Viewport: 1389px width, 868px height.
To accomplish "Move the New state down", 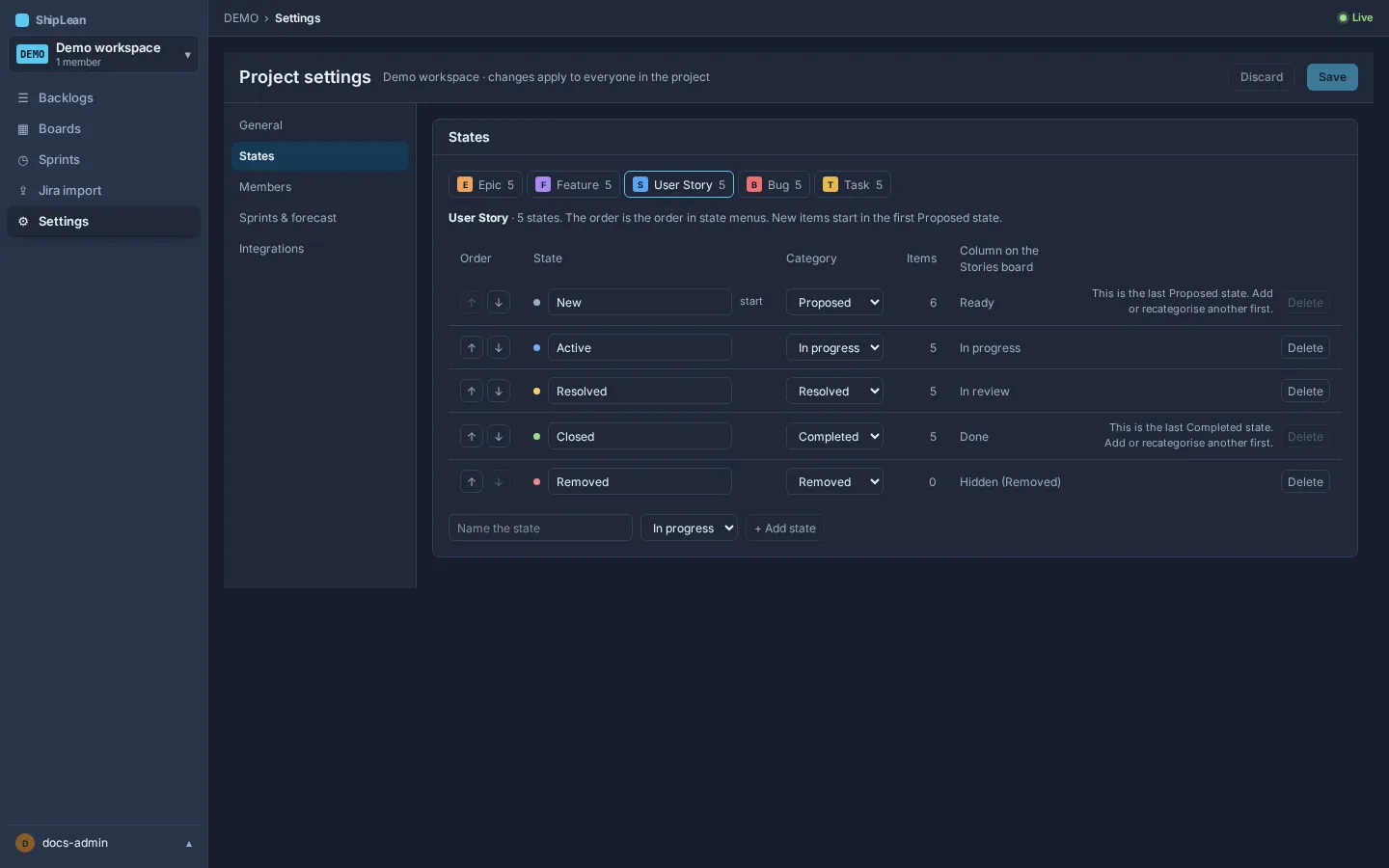I will [499, 302].
